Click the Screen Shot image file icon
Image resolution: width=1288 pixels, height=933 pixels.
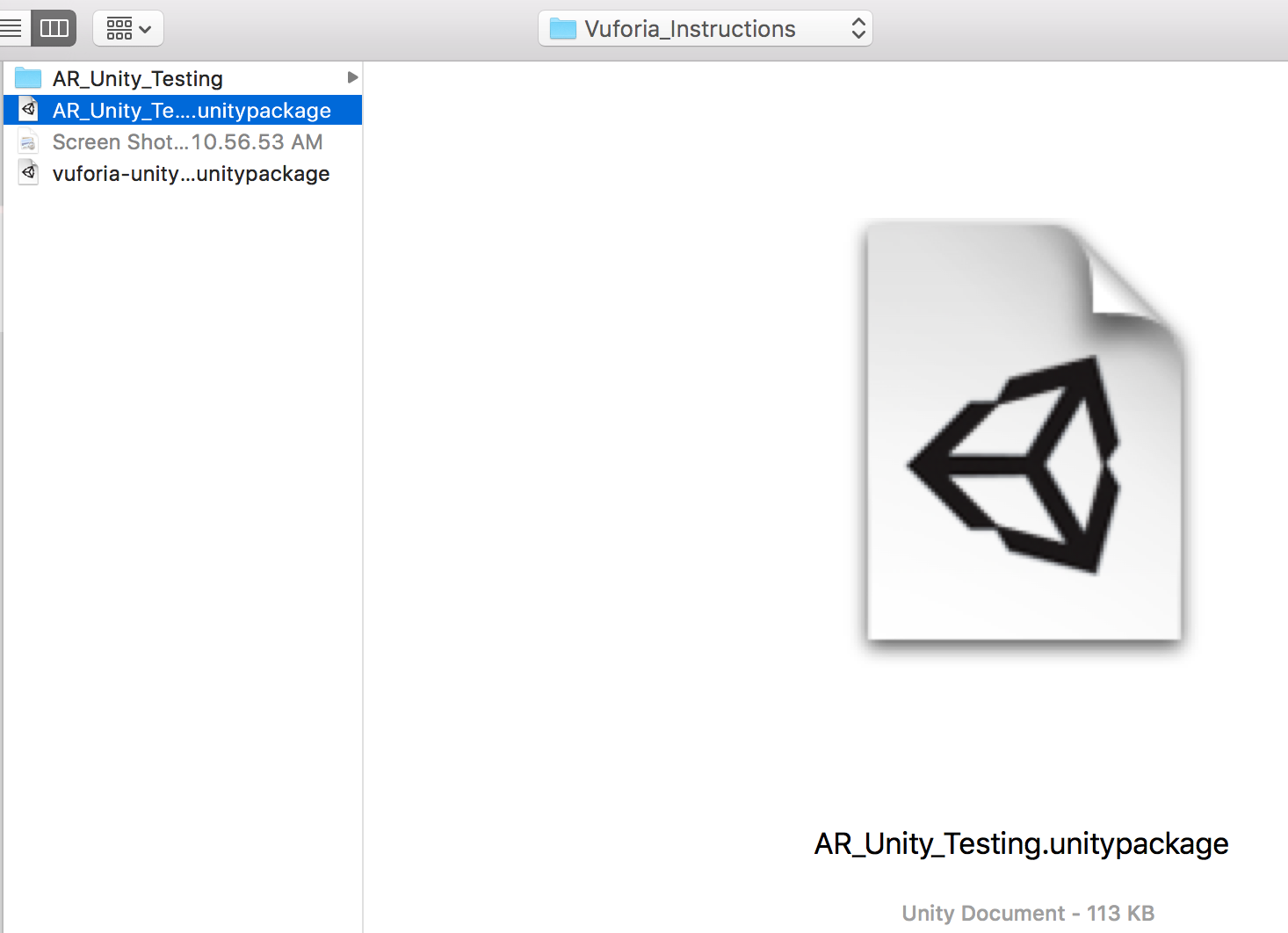tap(29, 141)
